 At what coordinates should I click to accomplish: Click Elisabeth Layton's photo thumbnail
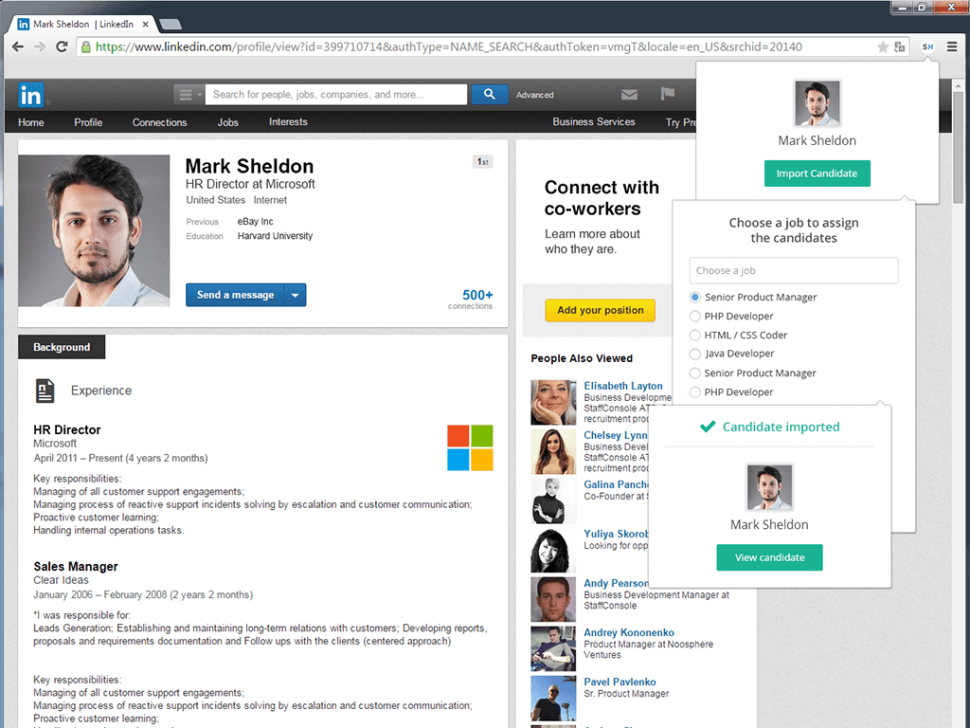click(553, 403)
